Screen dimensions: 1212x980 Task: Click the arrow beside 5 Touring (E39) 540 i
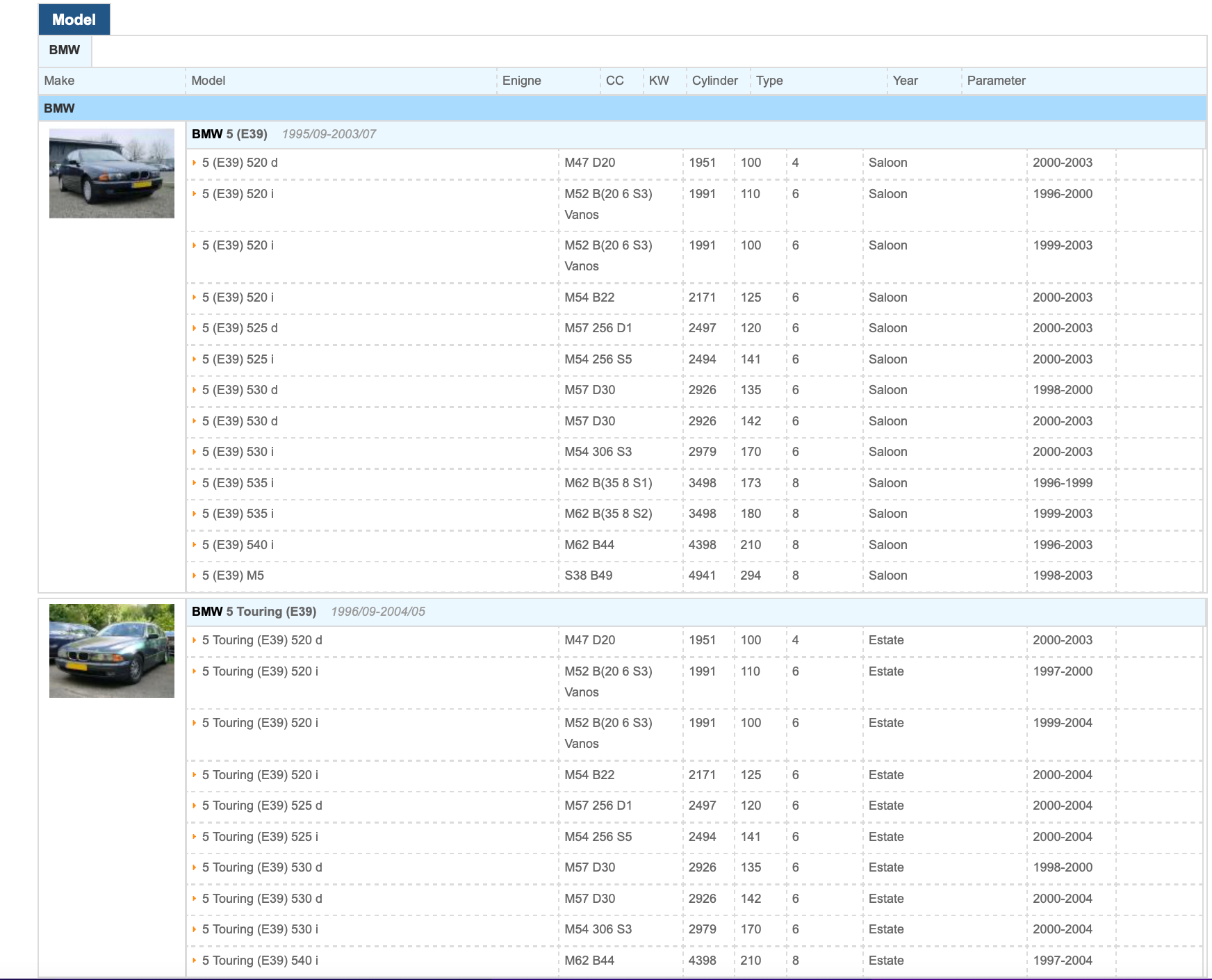coord(195,961)
